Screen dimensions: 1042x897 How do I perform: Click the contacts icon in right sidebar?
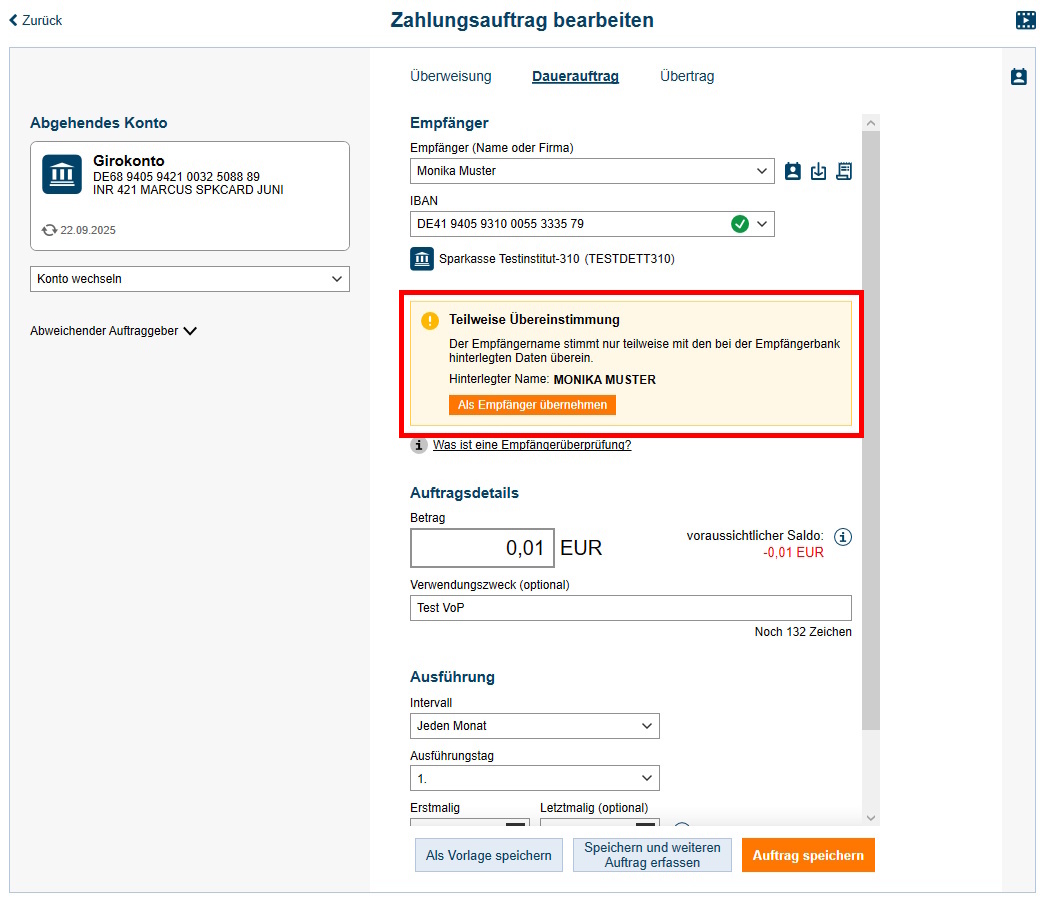pyautogui.click(x=1018, y=77)
